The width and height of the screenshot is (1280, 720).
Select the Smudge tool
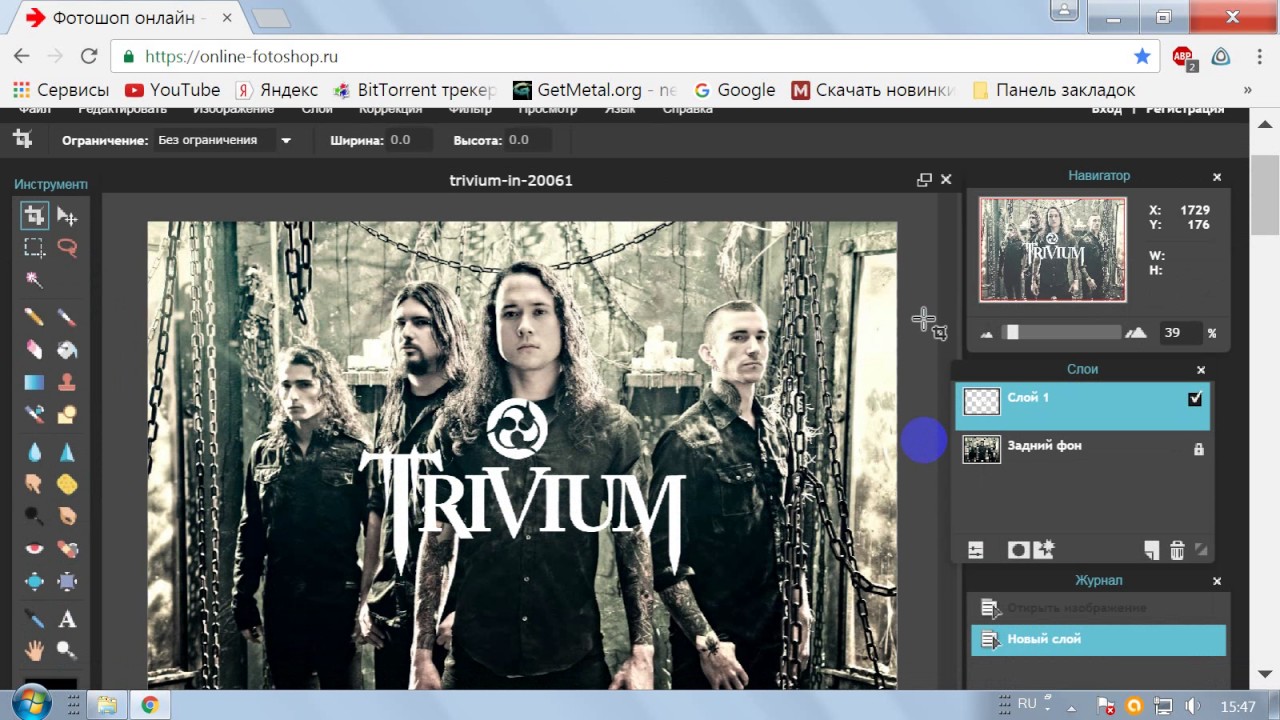click(x=34, y=484)
